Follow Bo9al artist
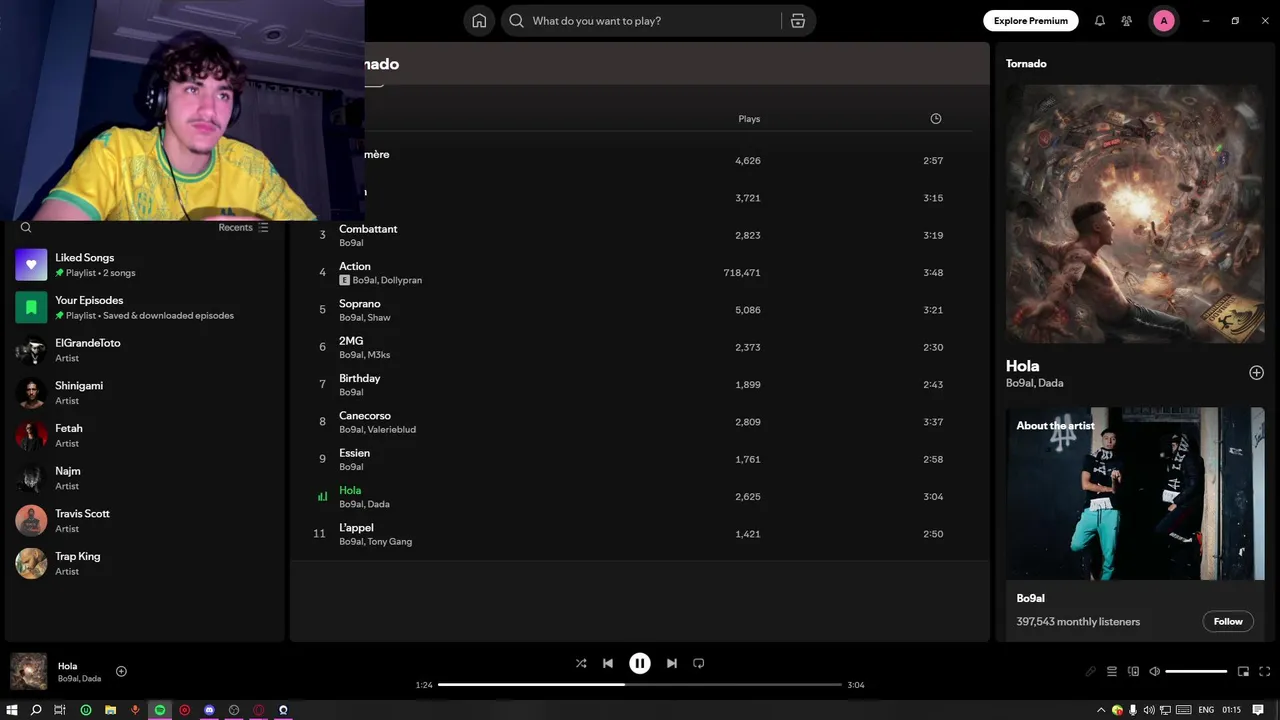1280x720 pixels. tap(1228, 621)
